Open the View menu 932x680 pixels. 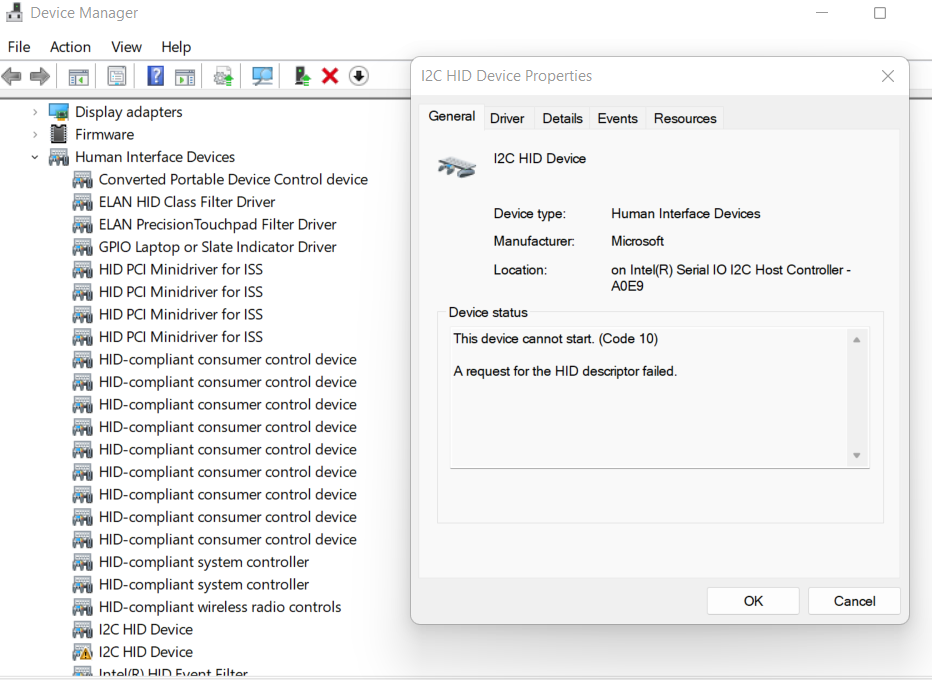tap(126, 47)
